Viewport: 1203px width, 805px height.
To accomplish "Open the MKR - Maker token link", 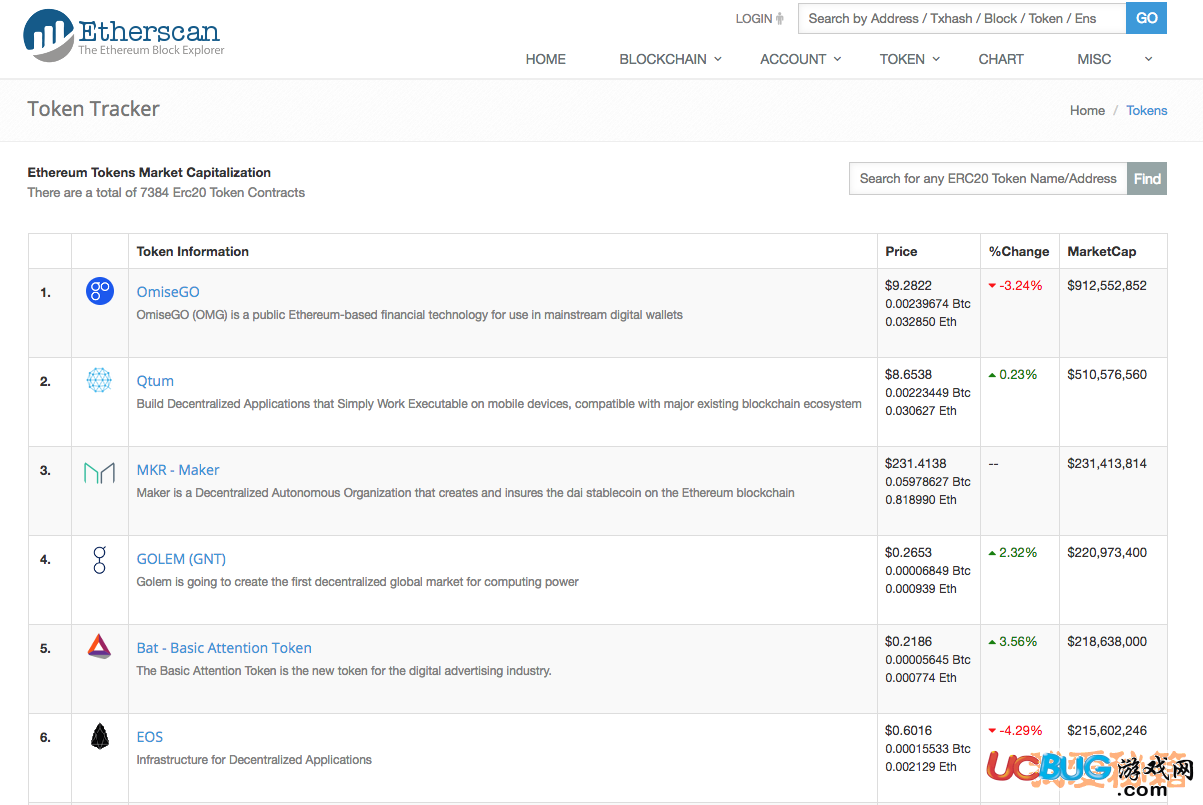I will pyautogui.click(x=178, y=470).
